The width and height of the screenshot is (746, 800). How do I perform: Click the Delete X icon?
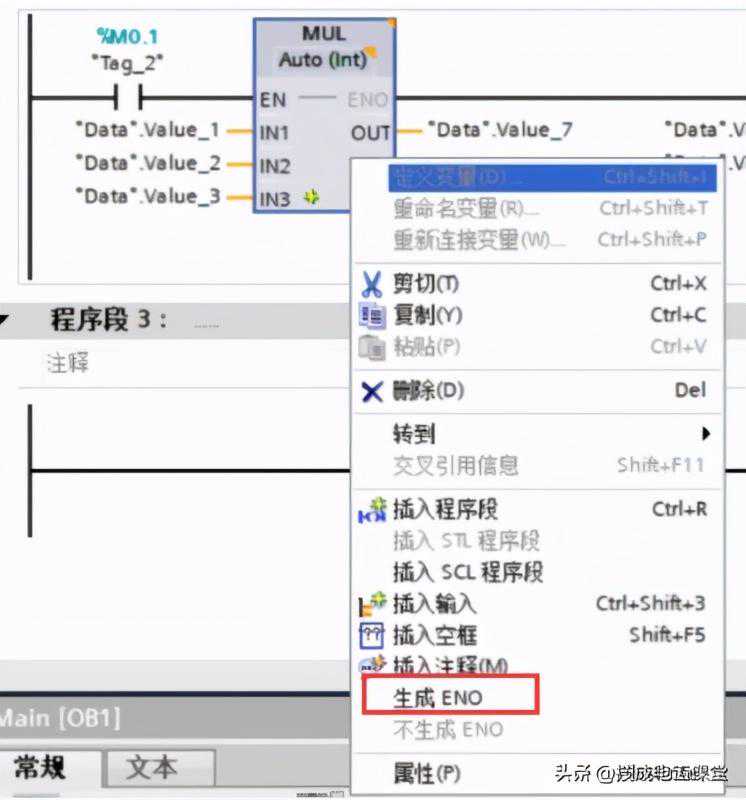[372, 391]
